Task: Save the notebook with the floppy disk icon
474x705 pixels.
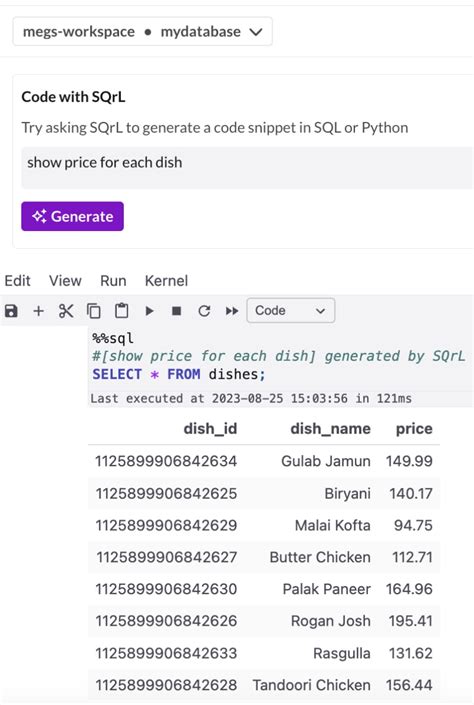Action: pyautogui.click(x=11, y=311)
